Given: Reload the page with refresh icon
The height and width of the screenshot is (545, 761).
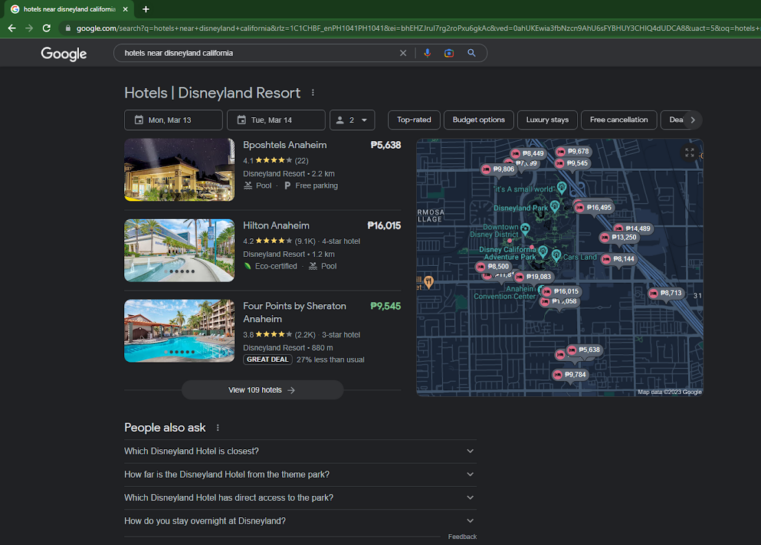Looking at the screenshot, I should coord(47,28).
